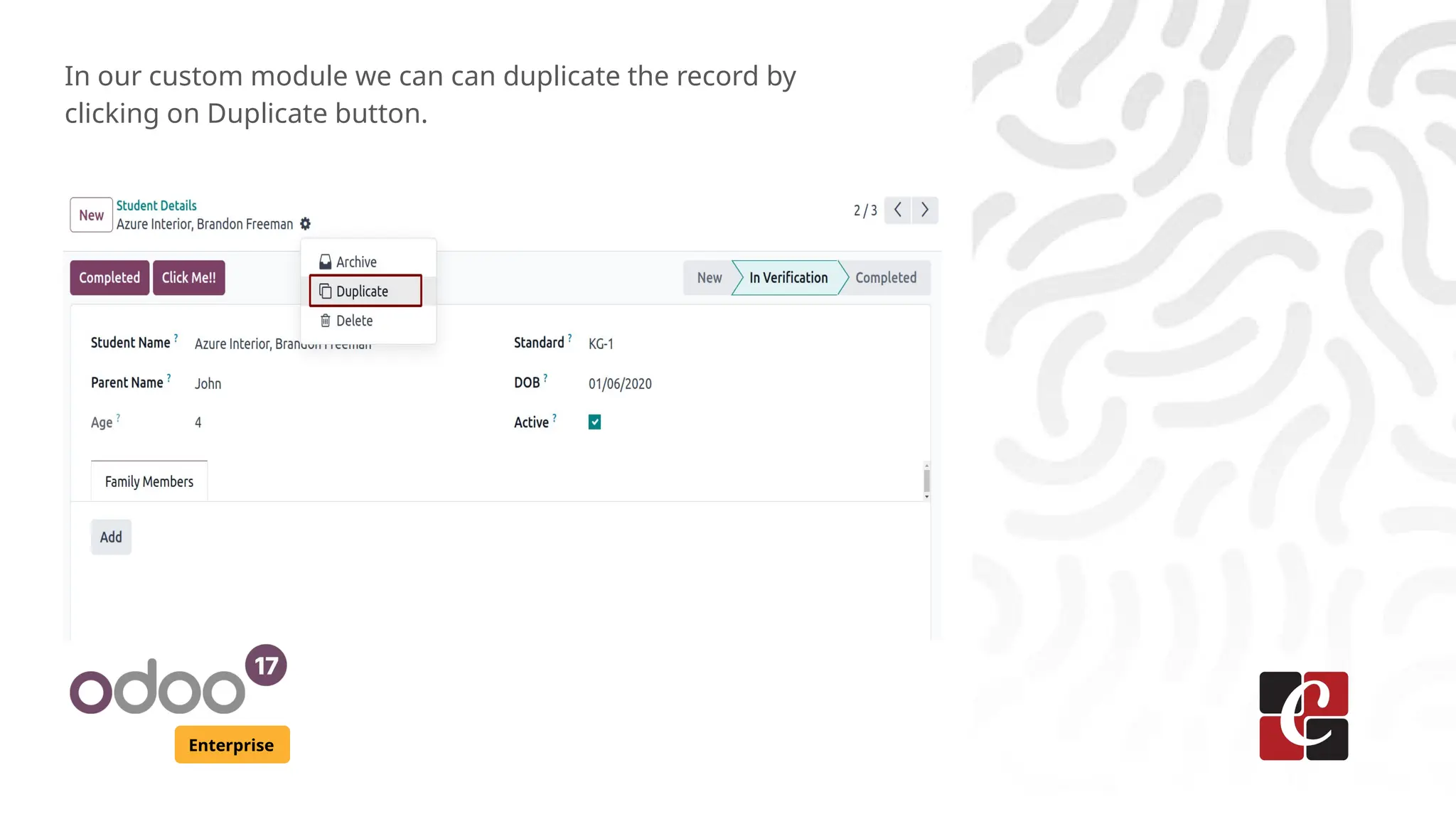The height and width of the screenshot is (819, 1456).
Task: Click the 2 / 3 record pager counter
Action: [865, 210]
